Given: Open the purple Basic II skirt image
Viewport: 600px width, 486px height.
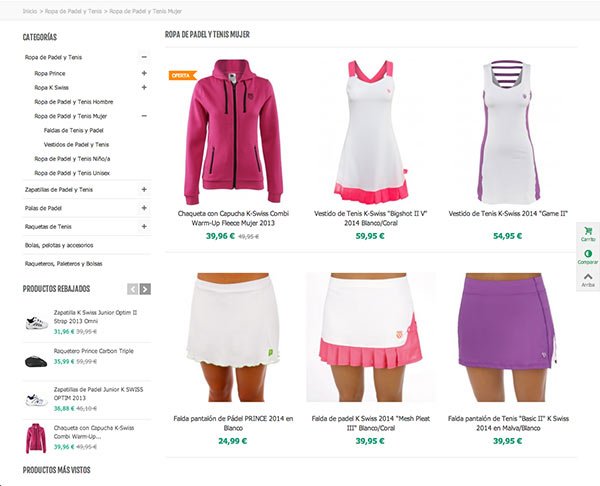Looking at the screenshot, I should click(508, 337).
